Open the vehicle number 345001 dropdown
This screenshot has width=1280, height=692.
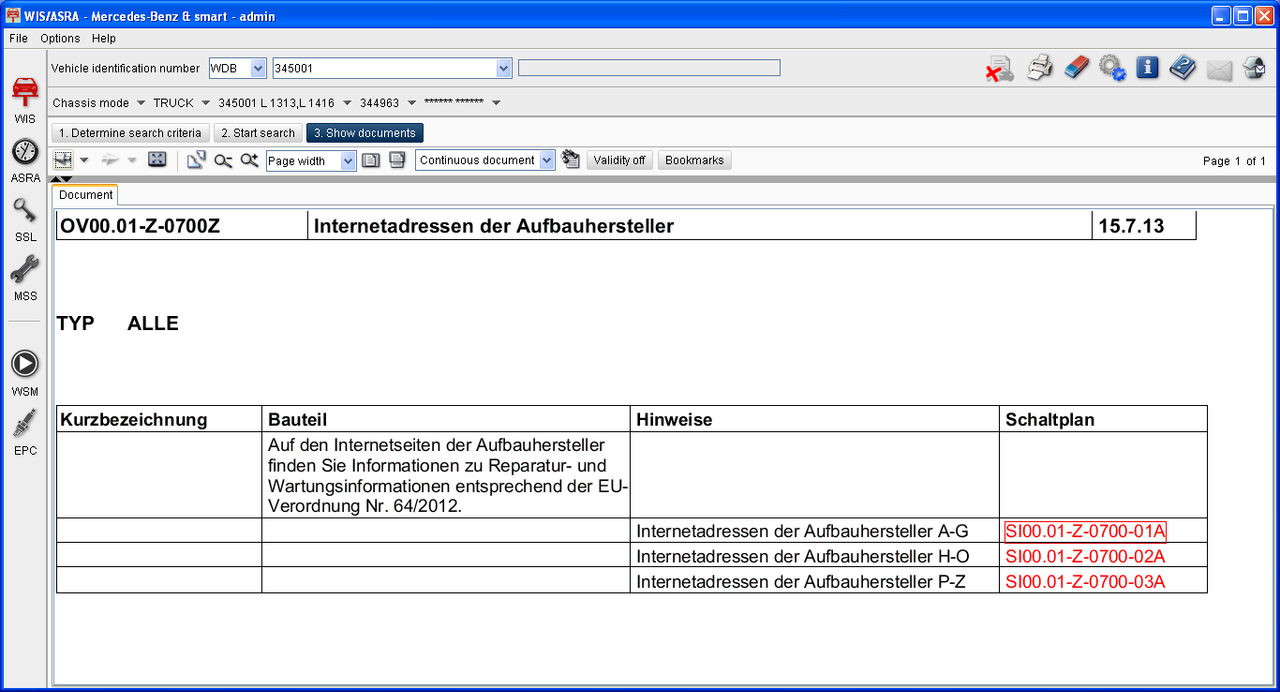pos(504,68)
